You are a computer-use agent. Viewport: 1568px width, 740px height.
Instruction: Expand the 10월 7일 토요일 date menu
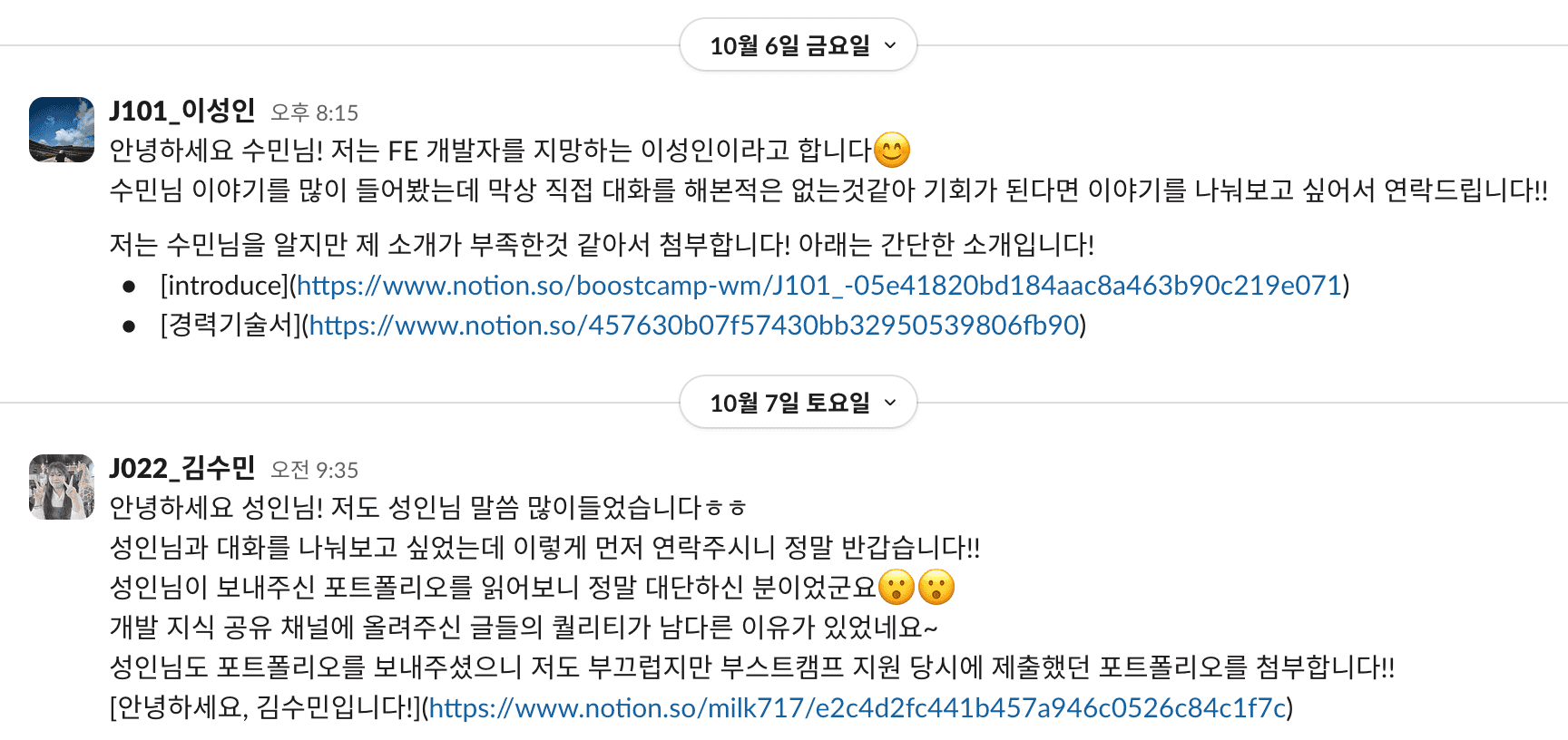pos(798,403)
